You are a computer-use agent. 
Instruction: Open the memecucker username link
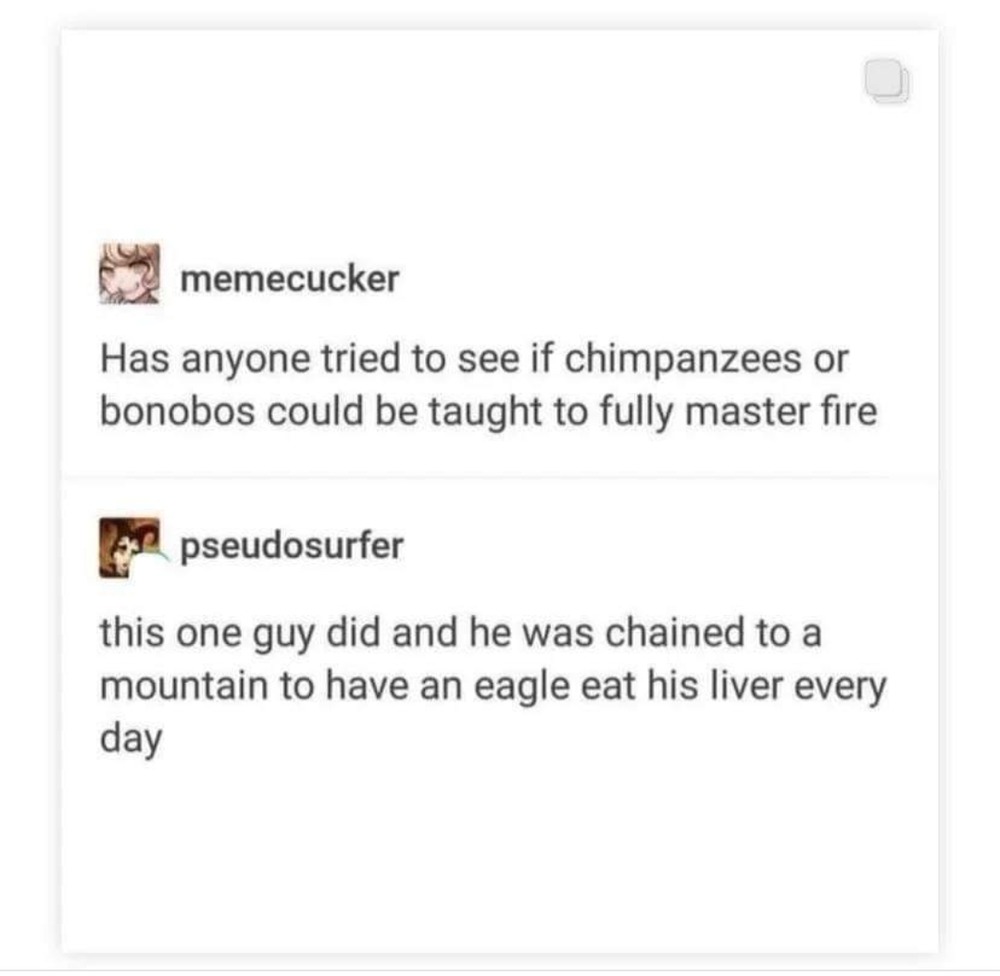click(290, 279)
